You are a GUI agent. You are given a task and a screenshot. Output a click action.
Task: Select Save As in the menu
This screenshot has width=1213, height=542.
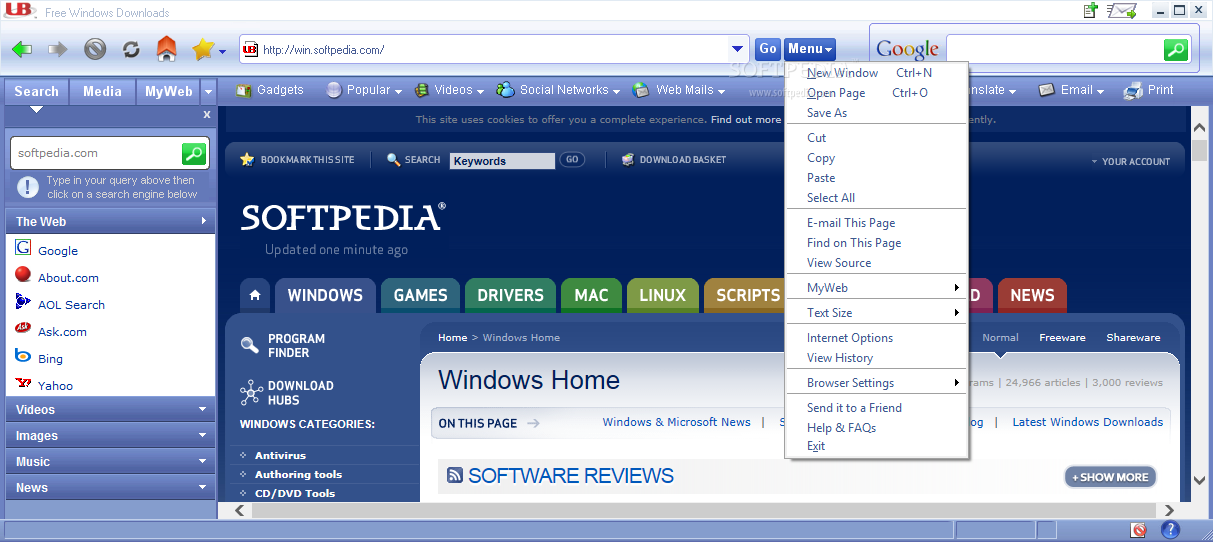click(876, 113)
